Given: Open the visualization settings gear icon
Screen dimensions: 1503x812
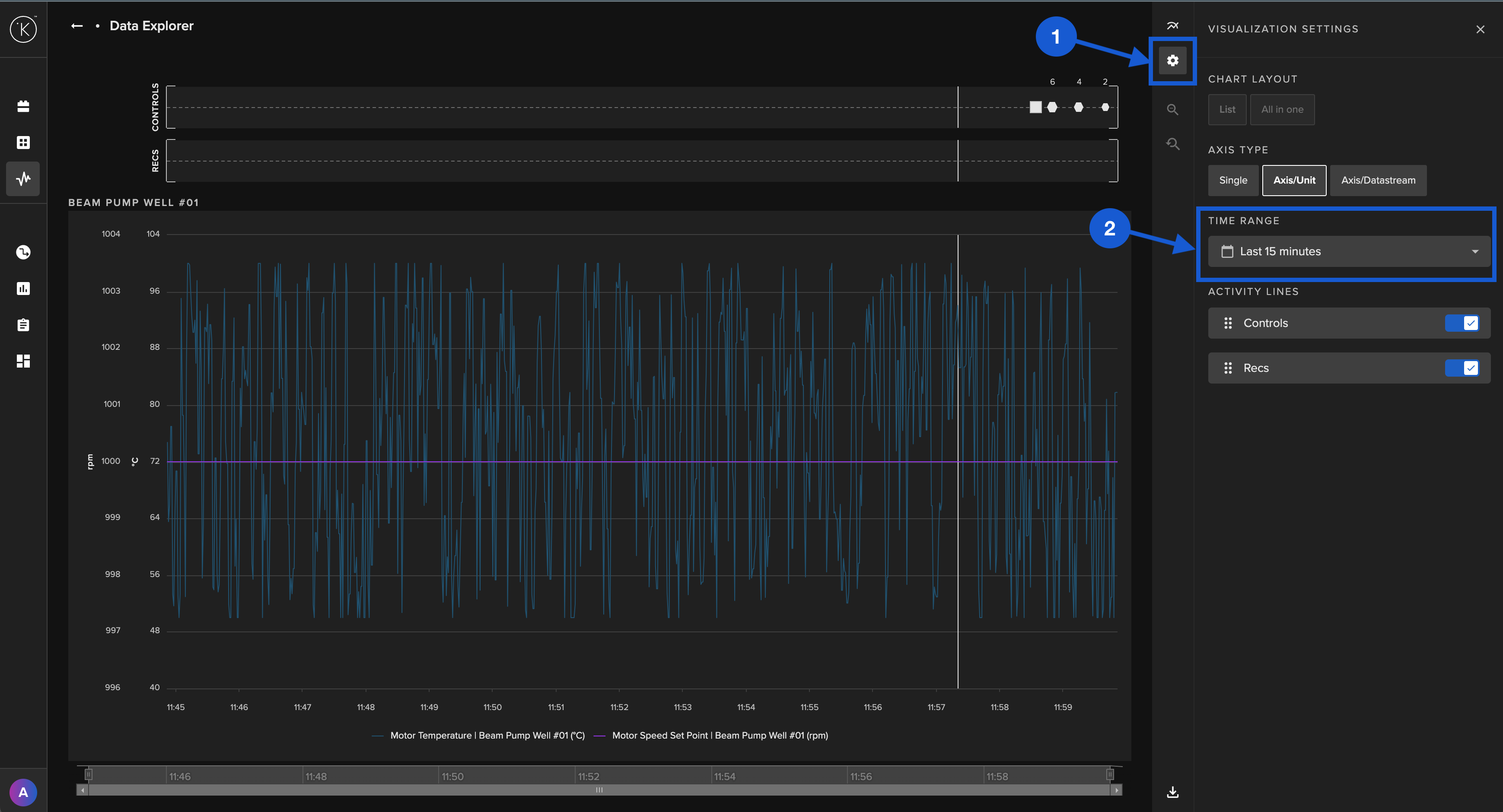Looking at the screenshot, I should [x=1172, y=60].
